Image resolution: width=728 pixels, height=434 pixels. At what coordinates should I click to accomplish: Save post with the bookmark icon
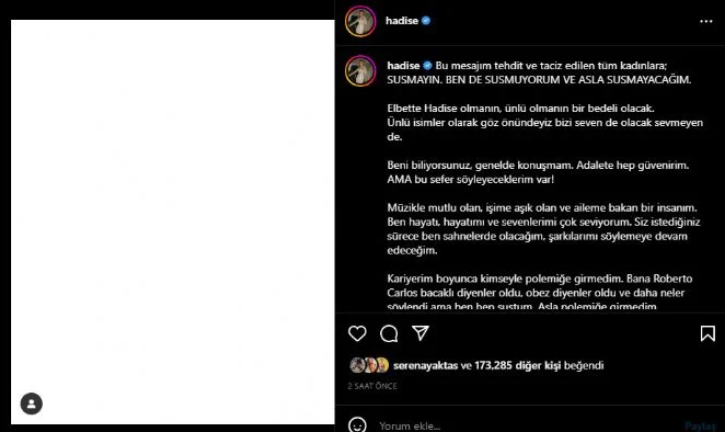click(x=708, y=333)
